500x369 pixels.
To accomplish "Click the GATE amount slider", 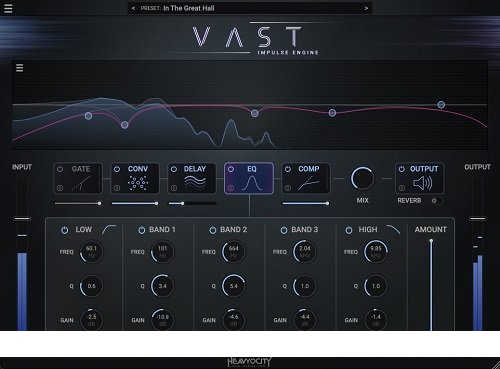I will [x=78, y=203].
